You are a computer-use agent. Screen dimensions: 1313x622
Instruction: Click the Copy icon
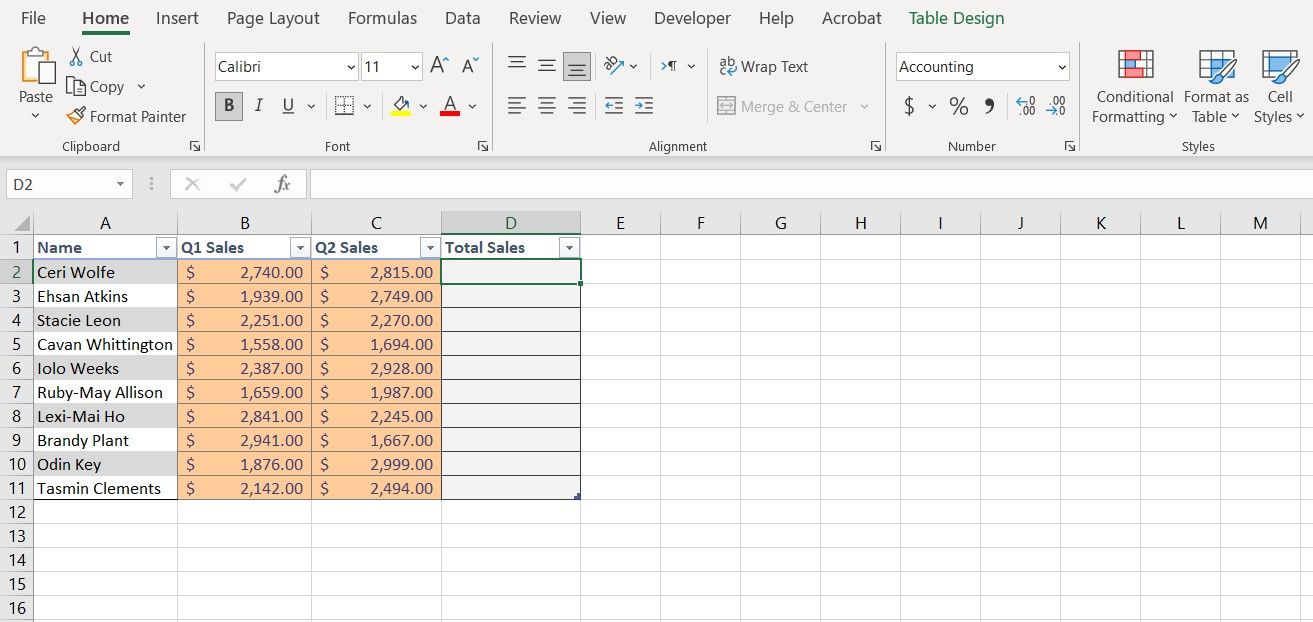click(x=76, y=87)
